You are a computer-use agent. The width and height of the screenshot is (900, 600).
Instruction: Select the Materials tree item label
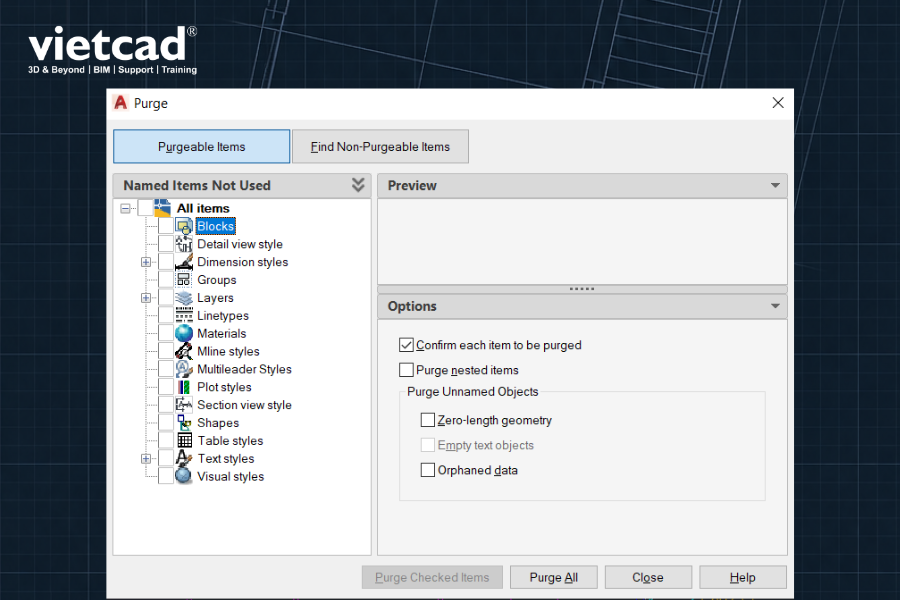[222, 333]
